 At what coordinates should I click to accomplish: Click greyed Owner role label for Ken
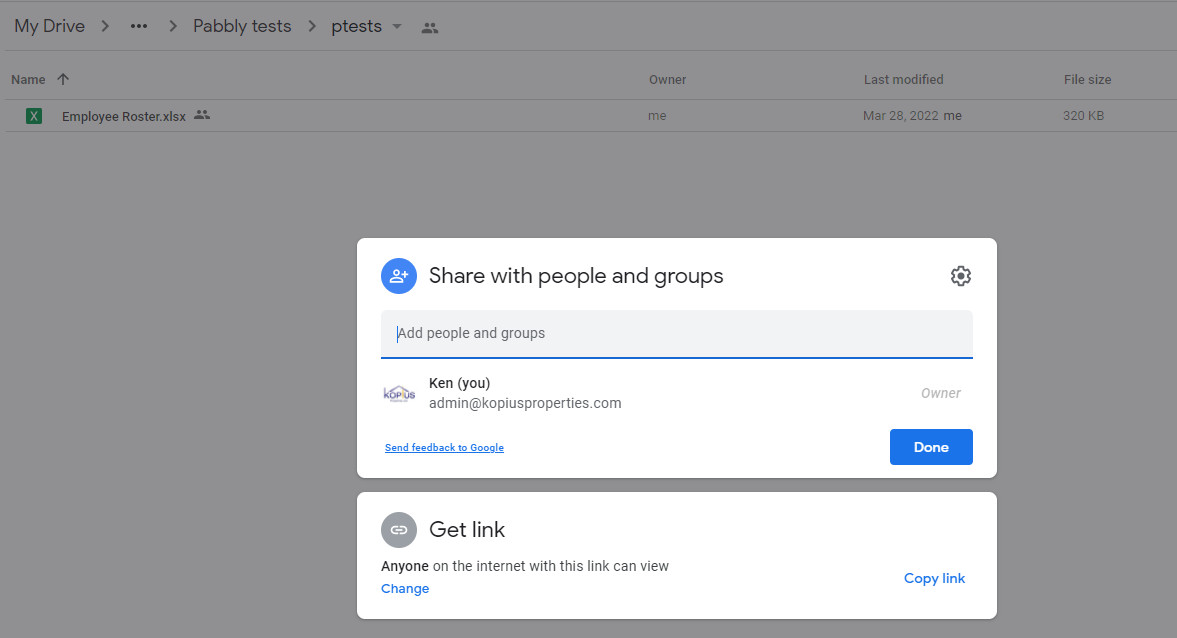point(941,393)
